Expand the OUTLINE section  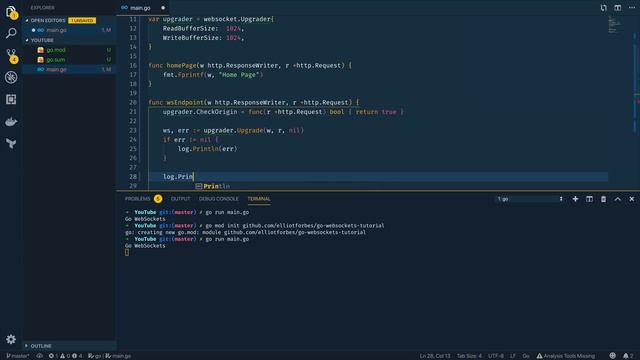(41, 346)
